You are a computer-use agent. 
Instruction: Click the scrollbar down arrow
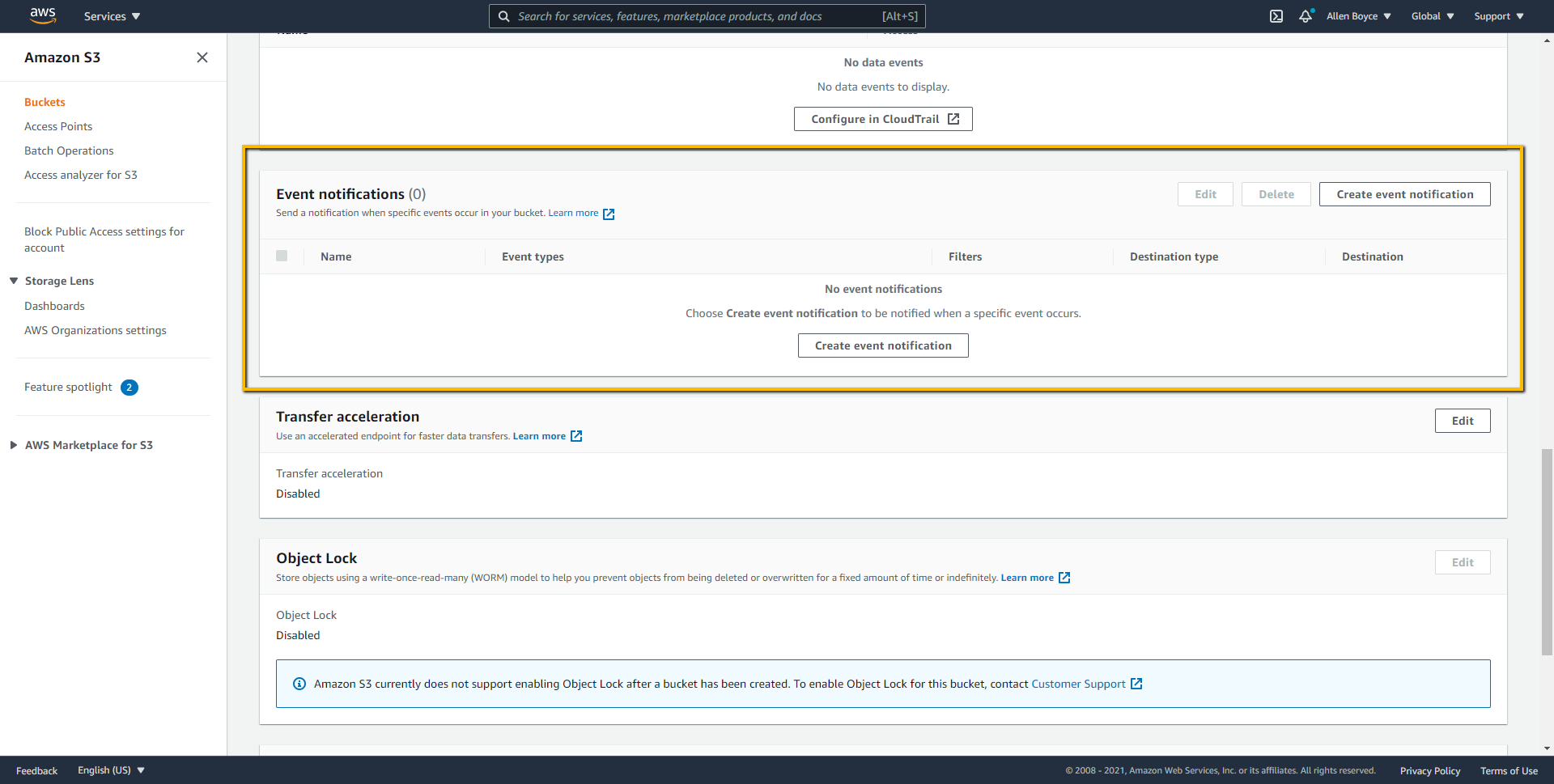tap(1547, 749)
